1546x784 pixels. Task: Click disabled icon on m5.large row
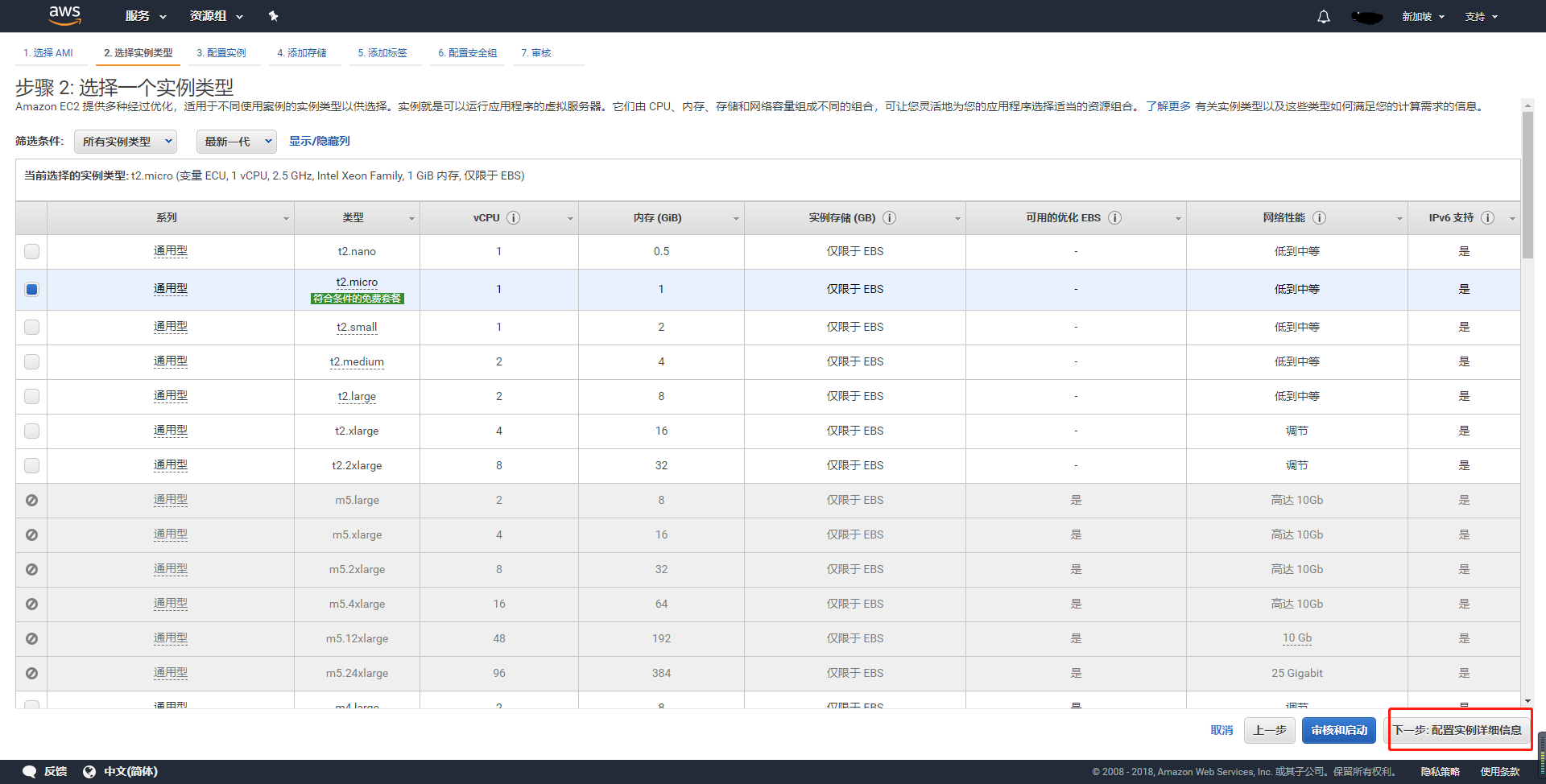[31, 501]
